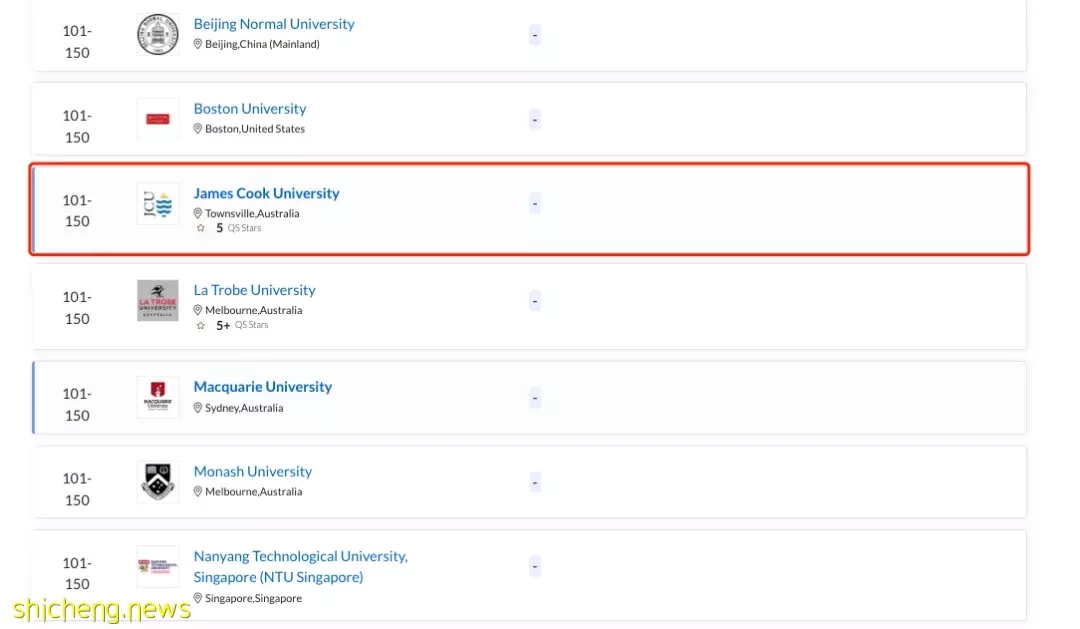Screen dimensions: 1080x629
Task: Click the 'Boston,United States' location text
Action: (255, 129)
